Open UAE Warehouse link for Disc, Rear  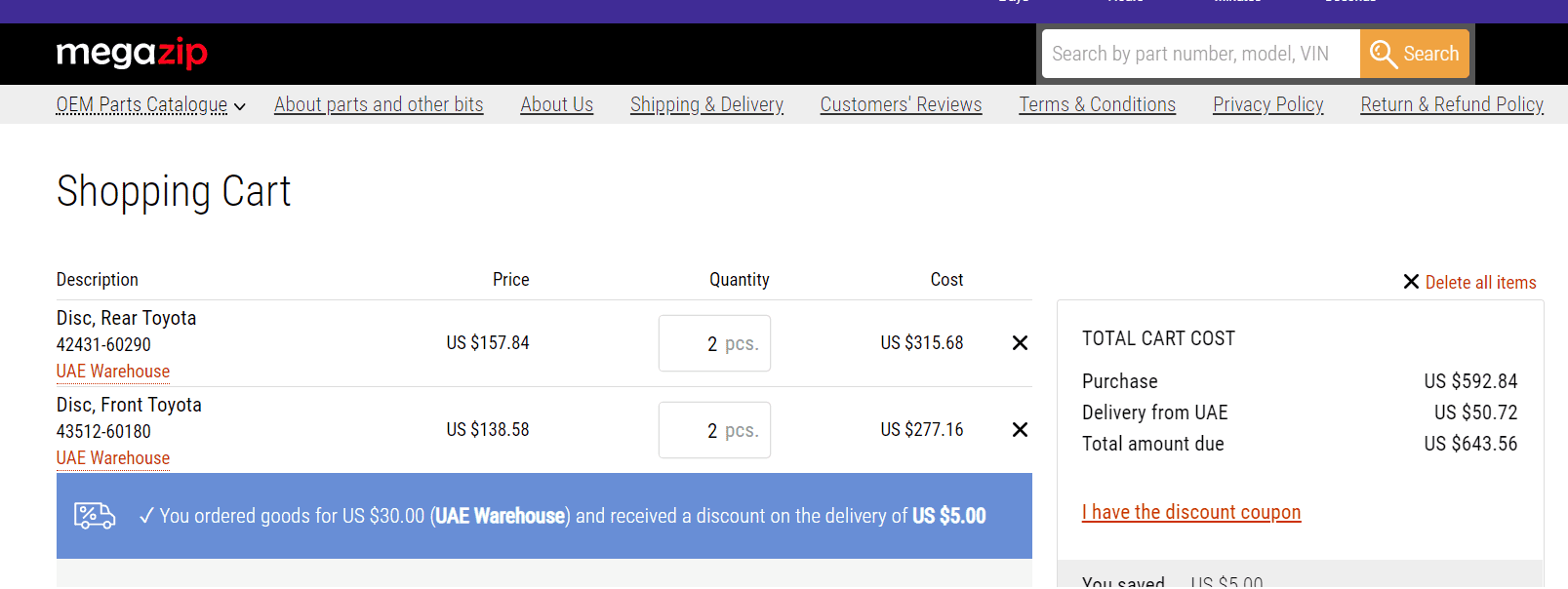113,372
